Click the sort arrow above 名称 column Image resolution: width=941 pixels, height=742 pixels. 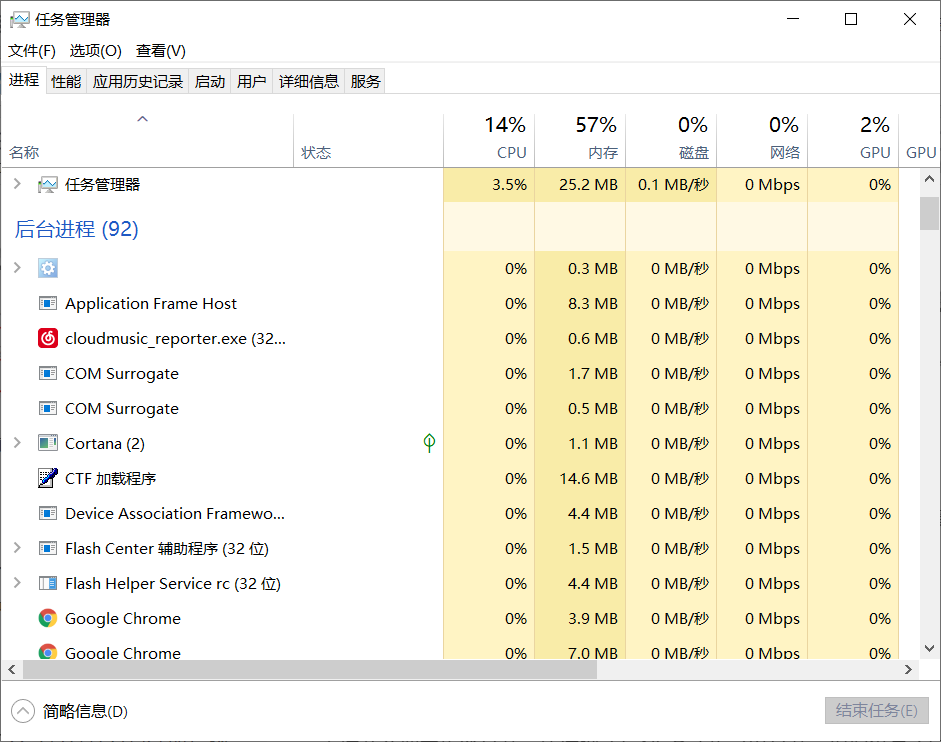(142, 119)
